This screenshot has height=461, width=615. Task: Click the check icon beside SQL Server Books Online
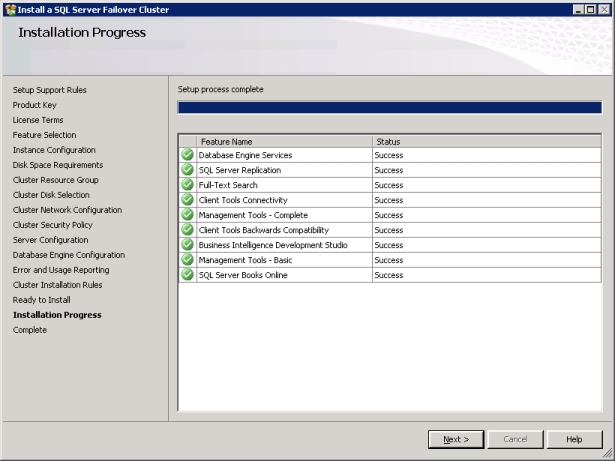pos(187,275)
